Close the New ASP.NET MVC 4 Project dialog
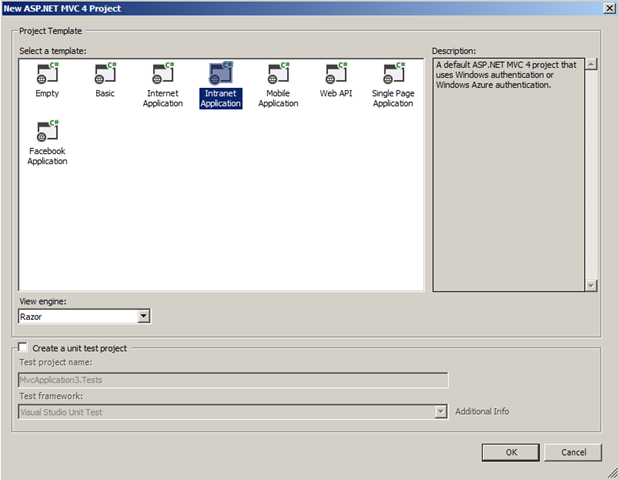 609,8
